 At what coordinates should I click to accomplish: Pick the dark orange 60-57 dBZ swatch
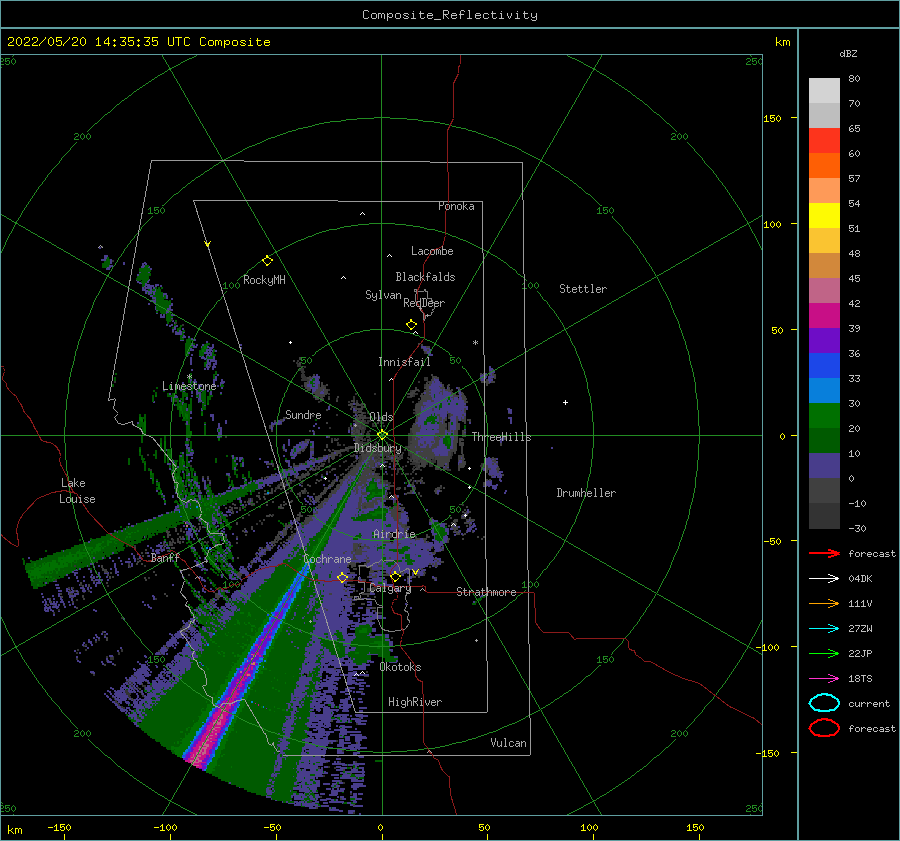(824, 166)
